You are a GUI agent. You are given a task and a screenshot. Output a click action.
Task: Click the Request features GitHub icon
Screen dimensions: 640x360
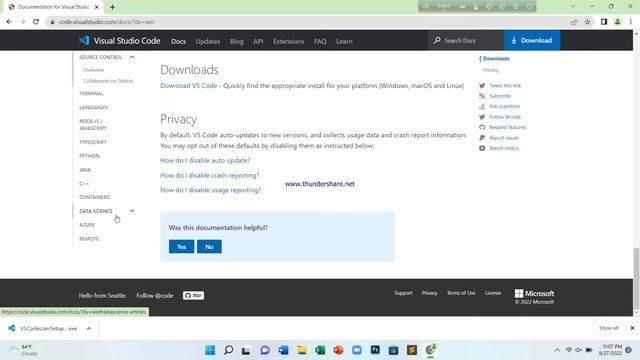(482, 127)
